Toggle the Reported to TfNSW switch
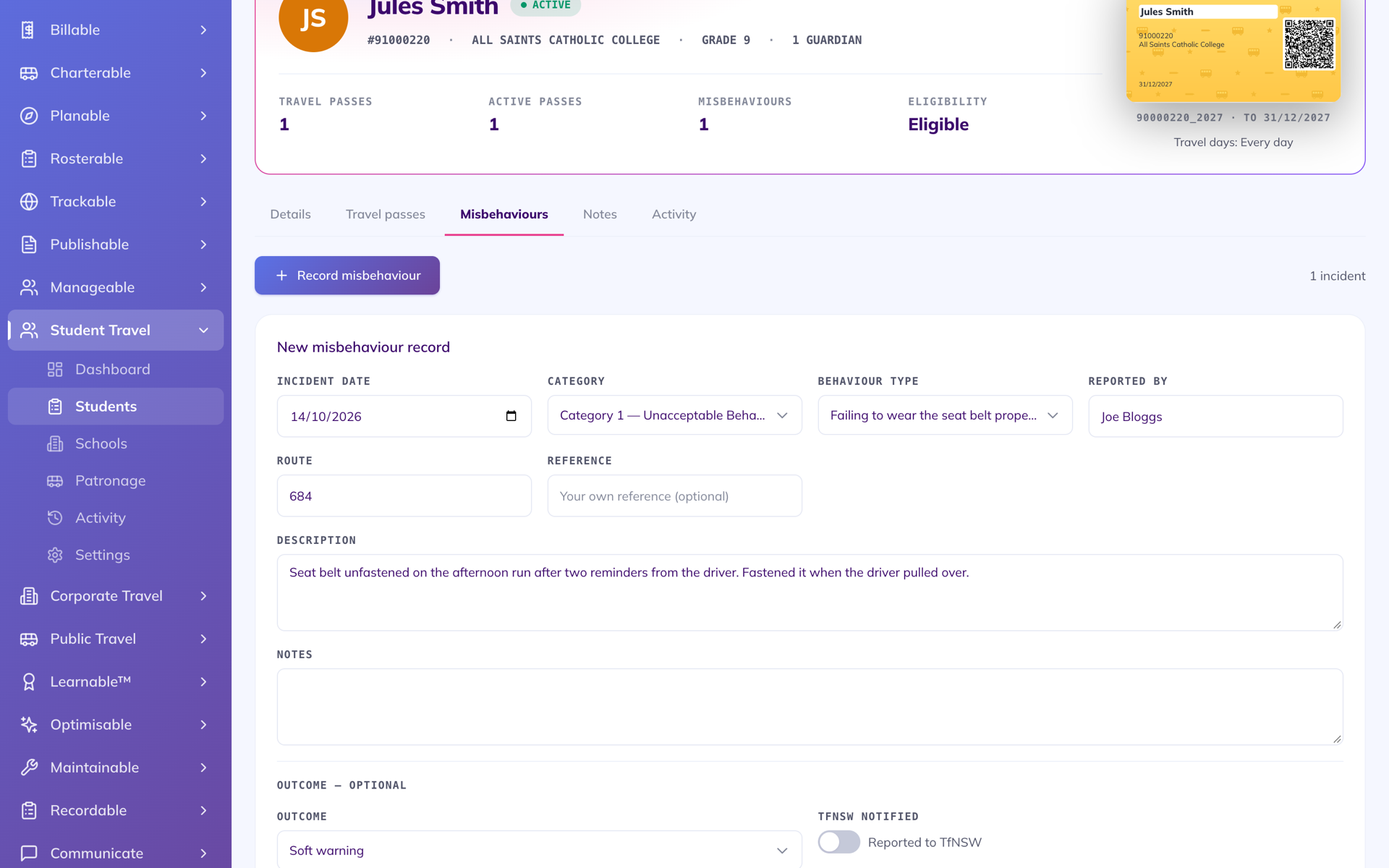 click(839, 842)
